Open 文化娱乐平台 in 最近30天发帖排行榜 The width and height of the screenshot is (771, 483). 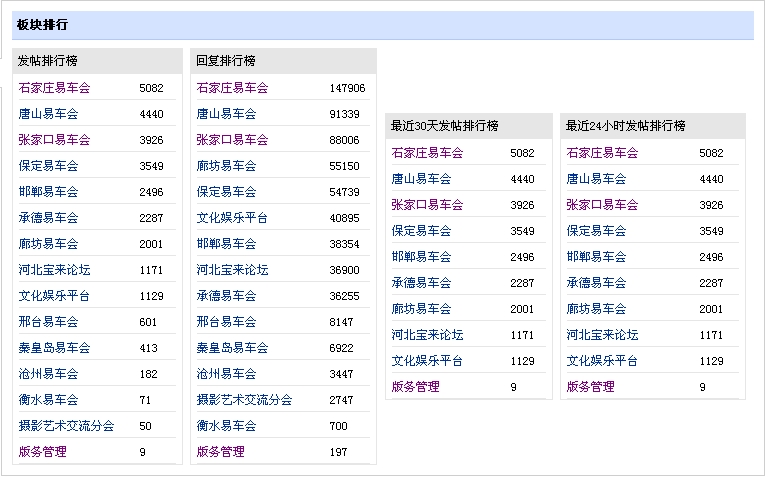(428, 361)
